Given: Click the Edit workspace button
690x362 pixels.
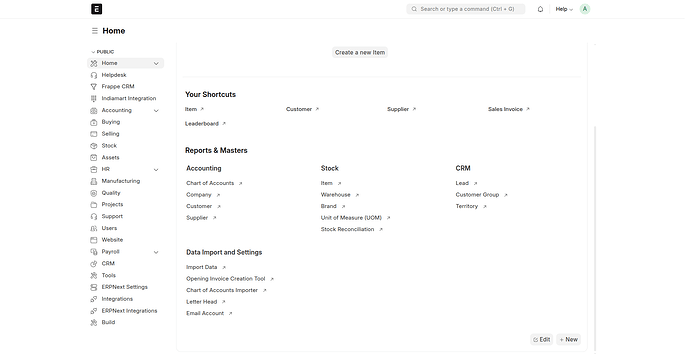Looking at the screenshot, I should [x=542, y=340].
